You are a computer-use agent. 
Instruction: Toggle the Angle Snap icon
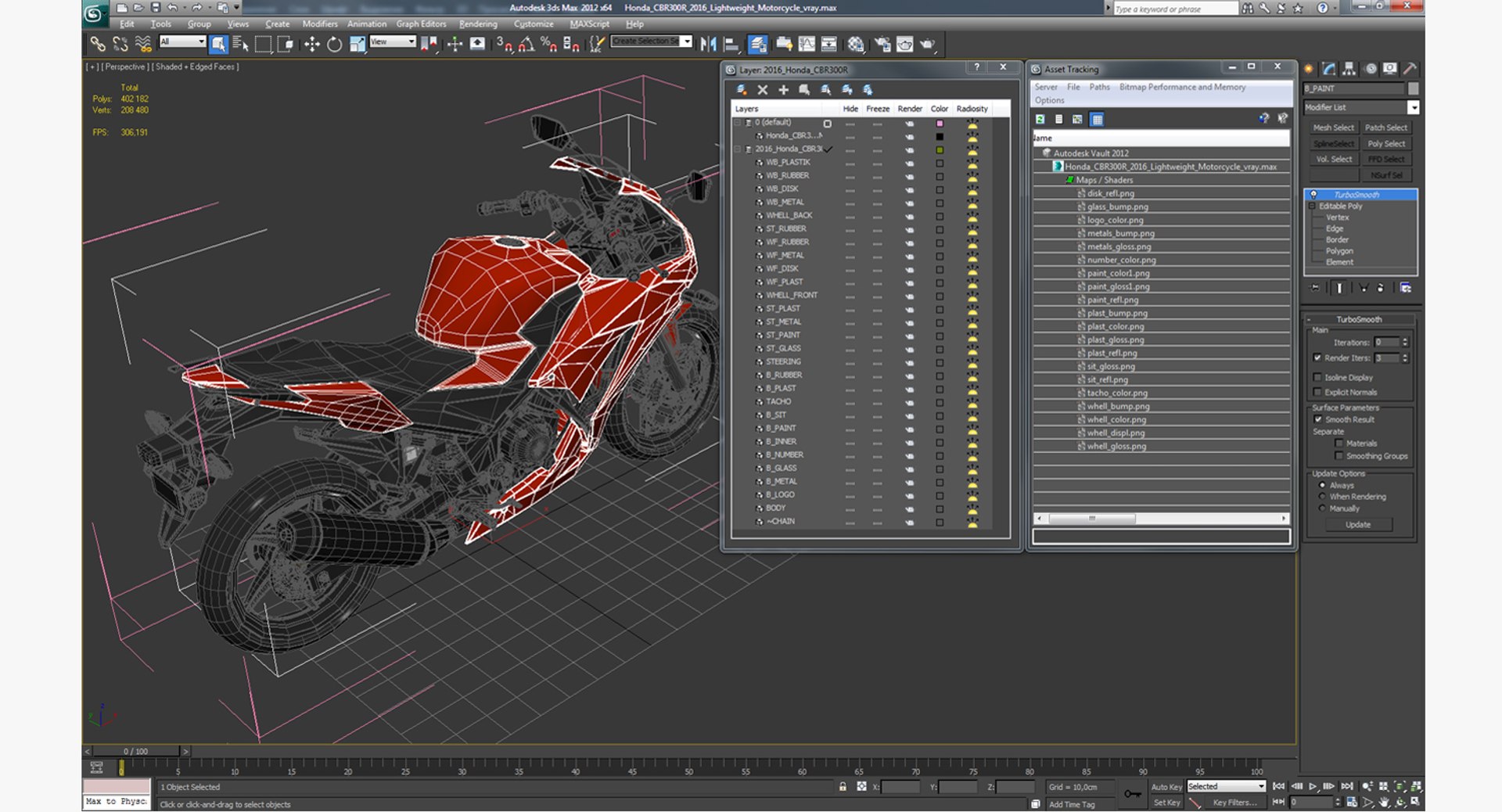pyautogui.click(x=526, y=45)
